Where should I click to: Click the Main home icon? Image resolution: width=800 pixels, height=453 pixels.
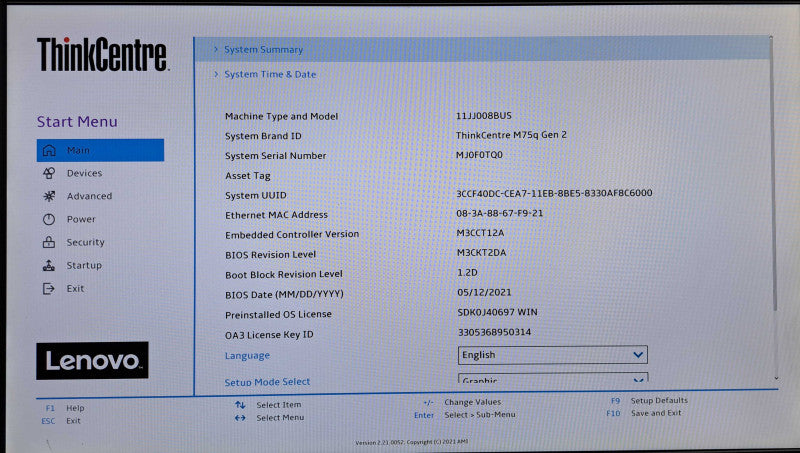[49, 150]
